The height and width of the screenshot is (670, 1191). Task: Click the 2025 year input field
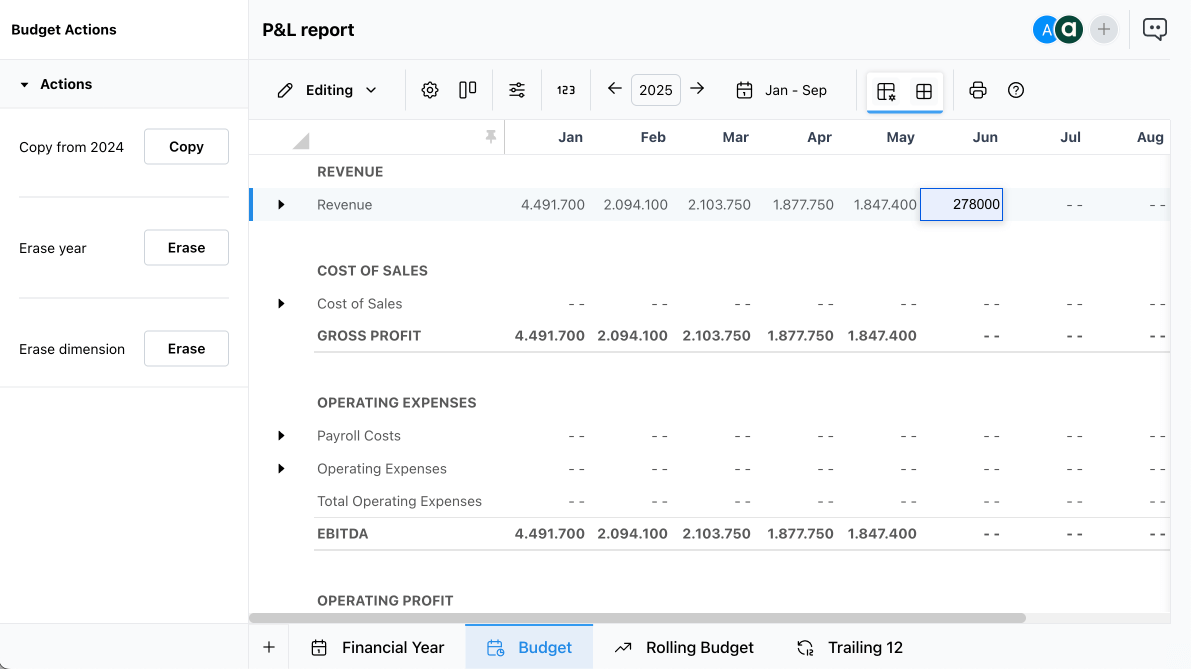pos(656,90)
